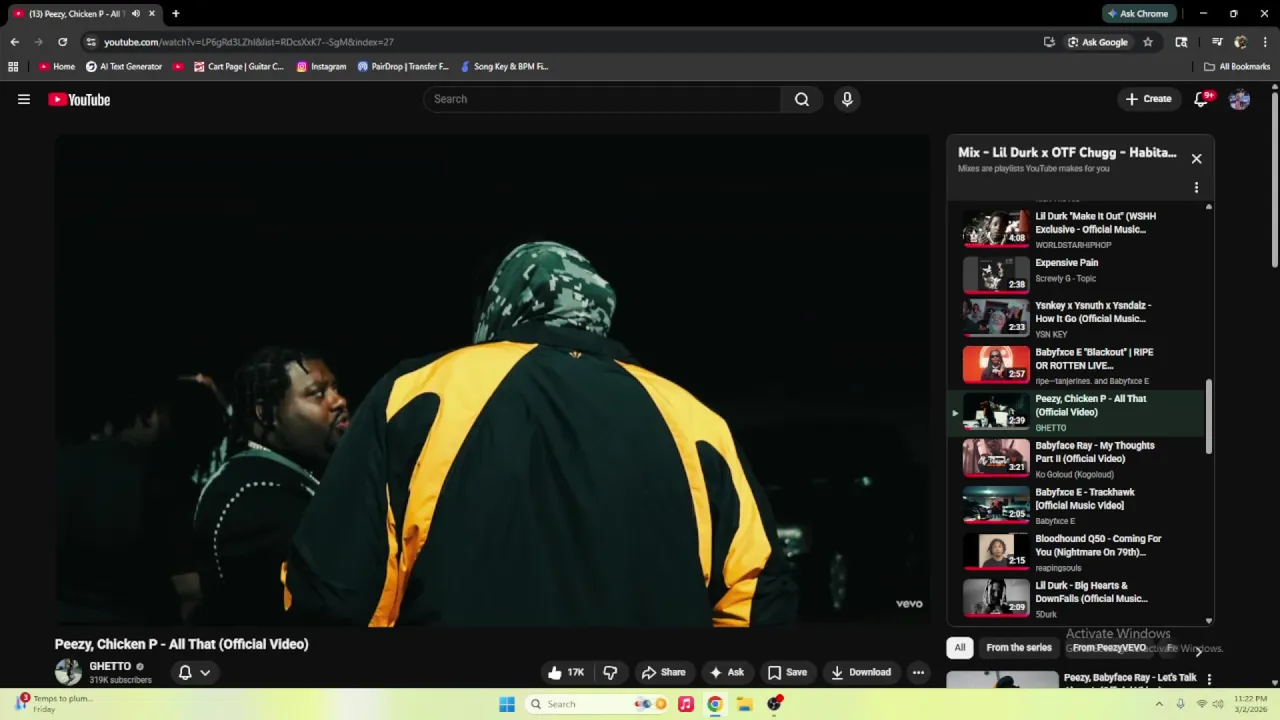Open the Instagram bookmark

(321, 67)
